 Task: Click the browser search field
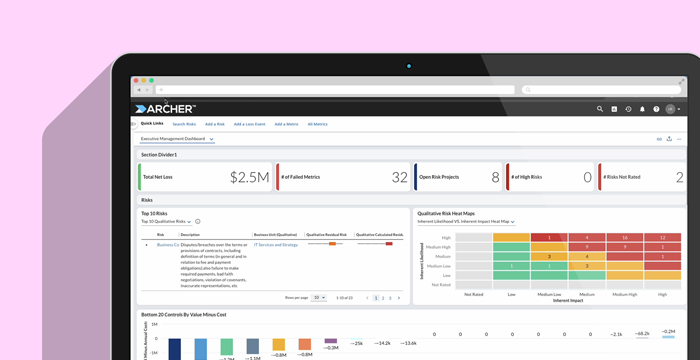coord(601,90)
